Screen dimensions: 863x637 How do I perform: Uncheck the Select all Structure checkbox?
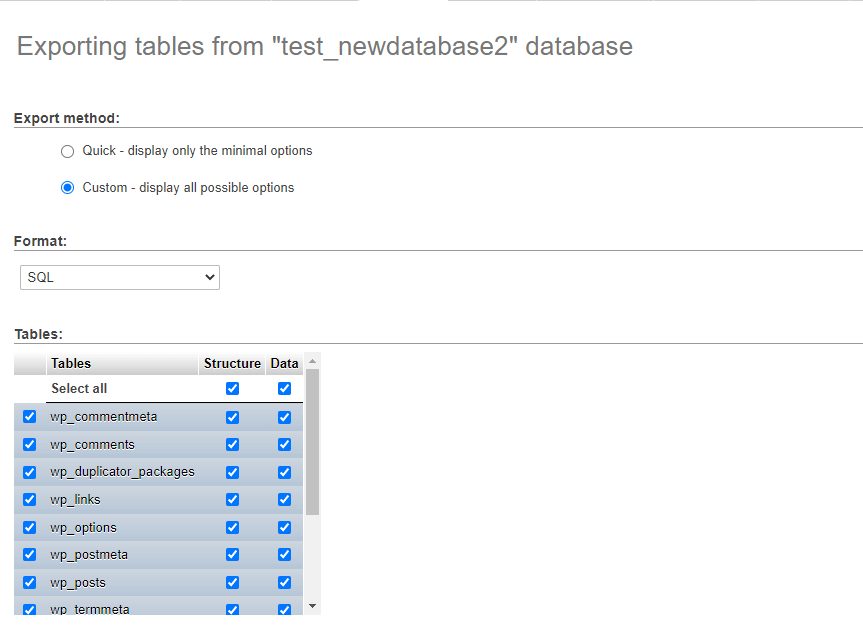(232, 388)
